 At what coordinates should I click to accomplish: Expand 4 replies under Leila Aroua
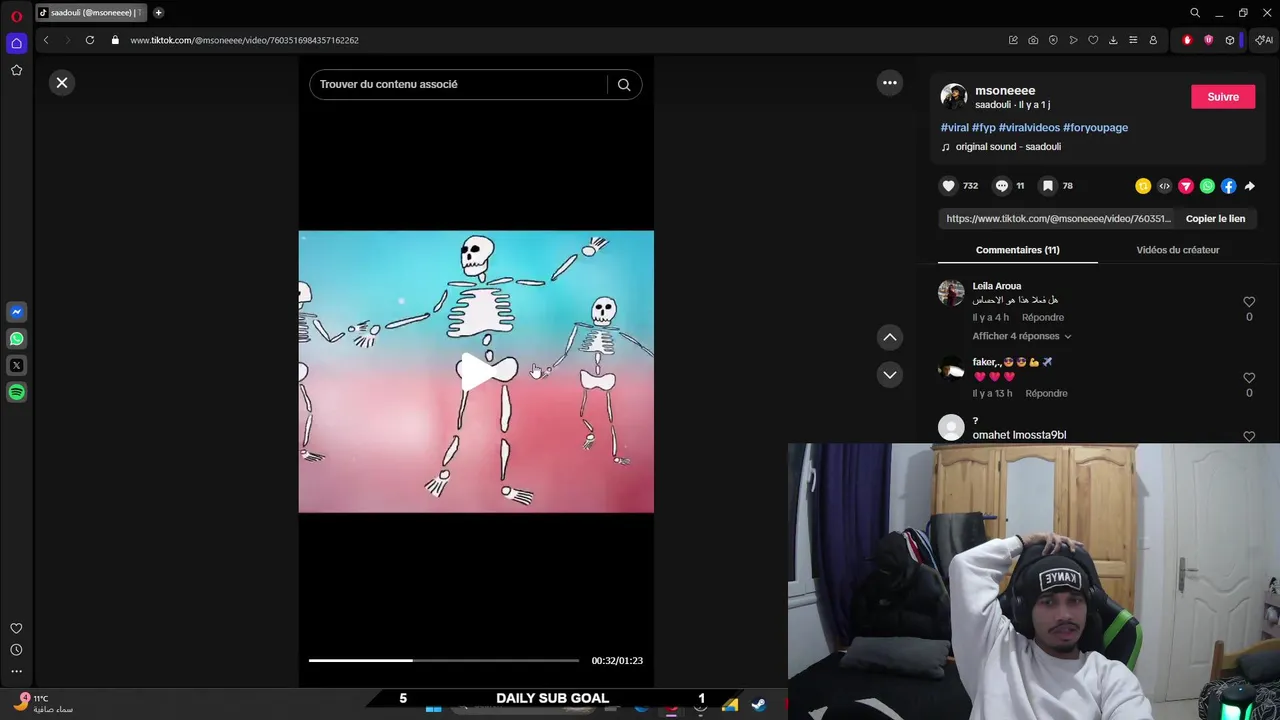1022,336
